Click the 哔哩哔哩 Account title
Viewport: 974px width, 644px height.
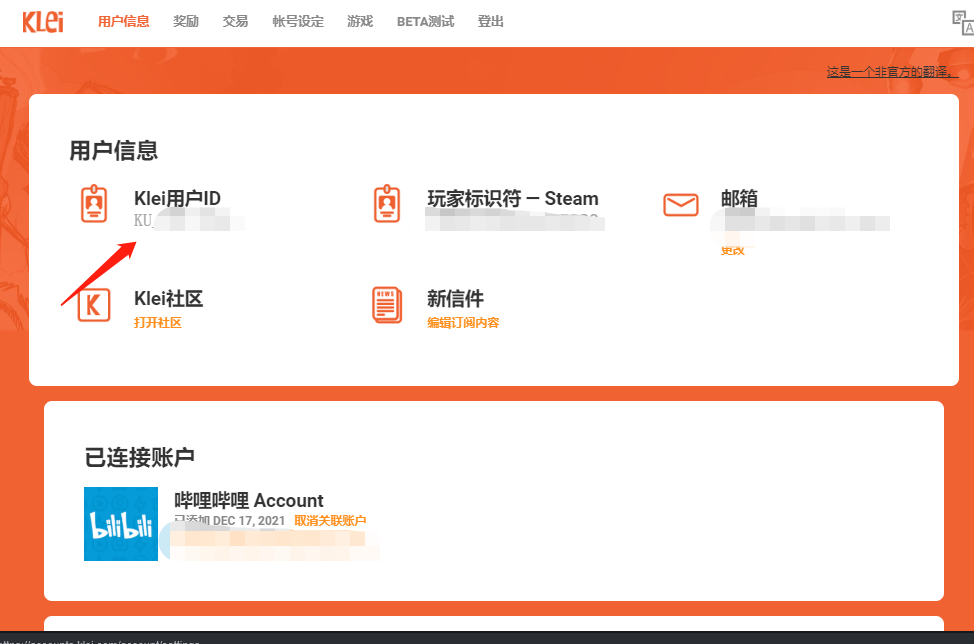tap(248, 500)
